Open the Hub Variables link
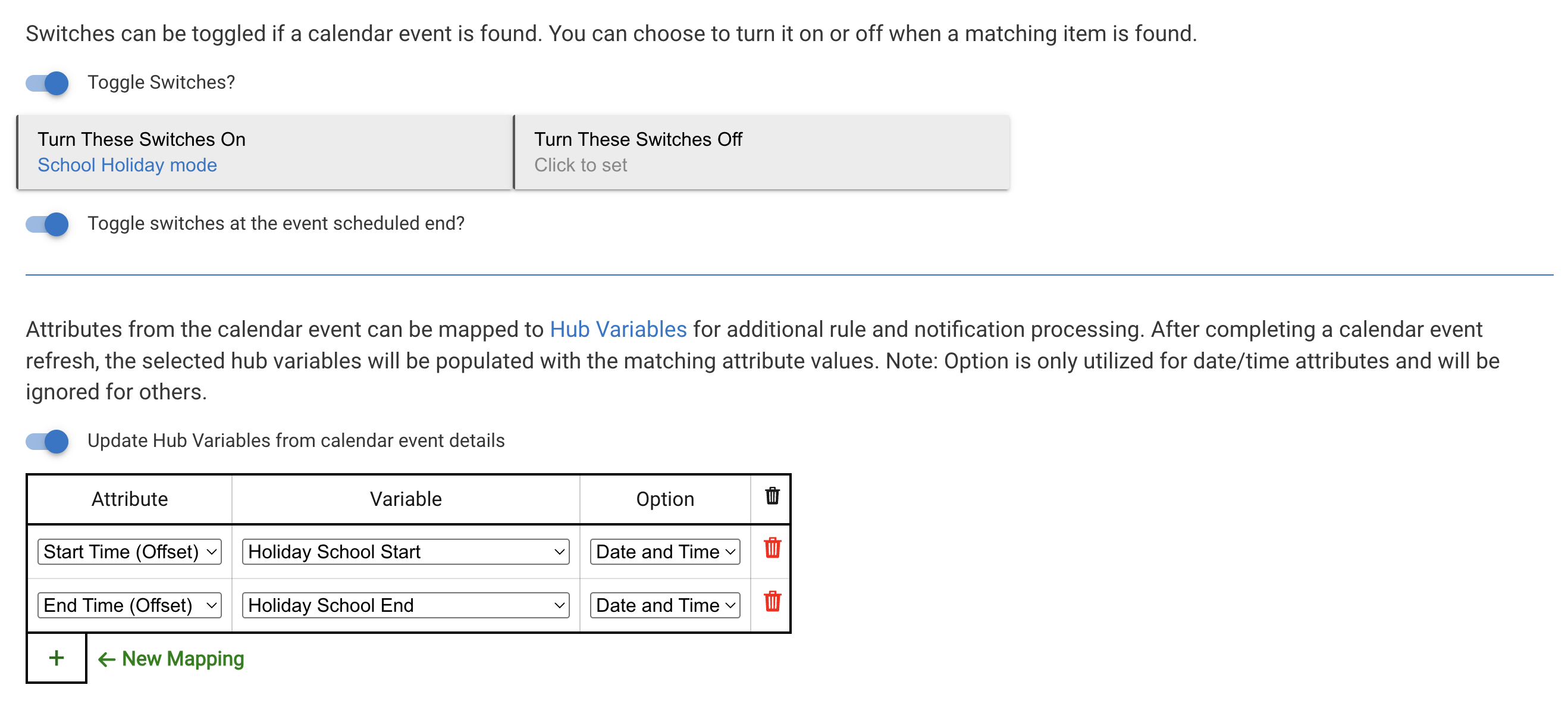Image resolution: width=1568 pixels, height=713 pixels. pyautogui.click(x=618, y=329)
